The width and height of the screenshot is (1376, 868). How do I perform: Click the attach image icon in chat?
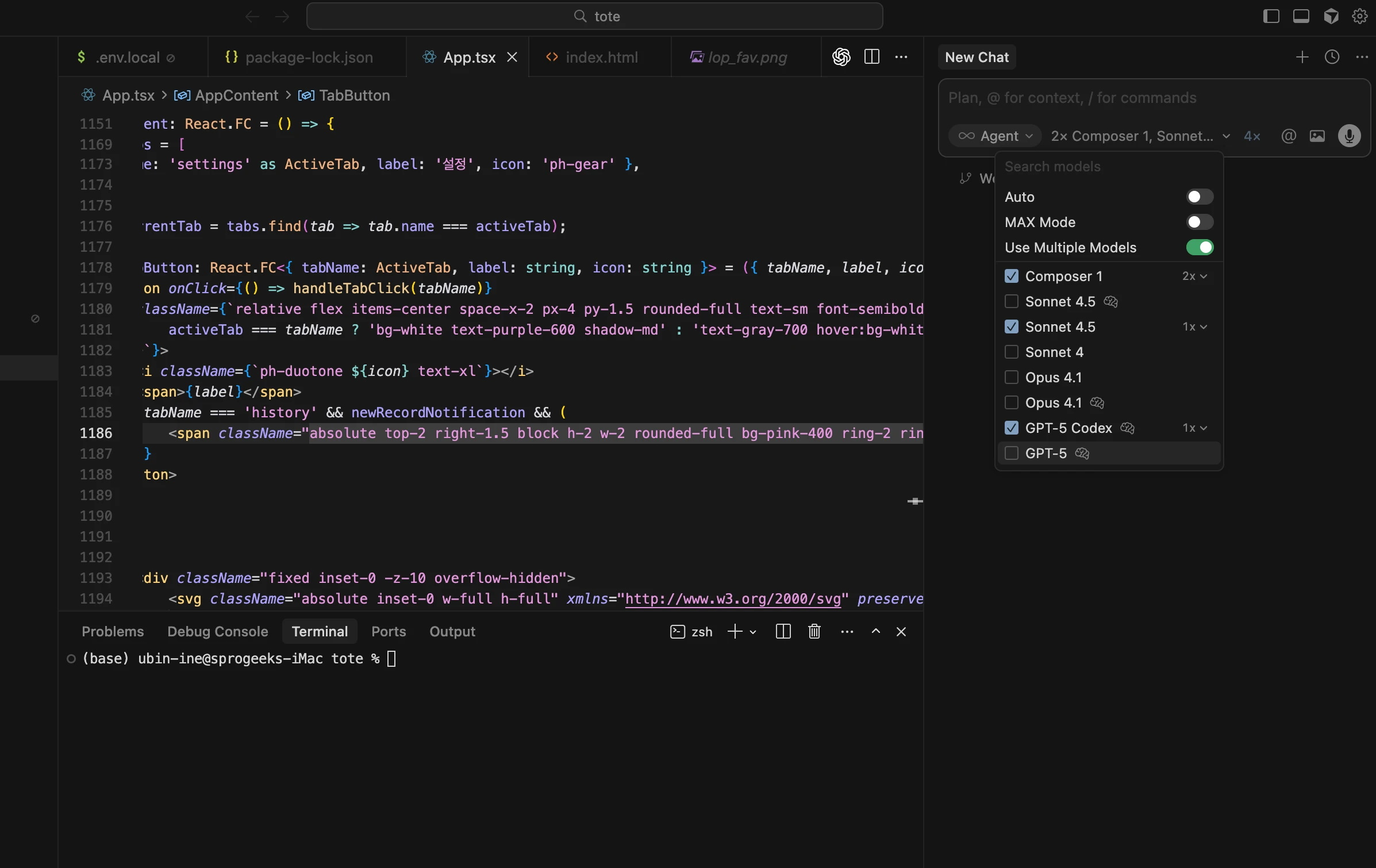1317,136
